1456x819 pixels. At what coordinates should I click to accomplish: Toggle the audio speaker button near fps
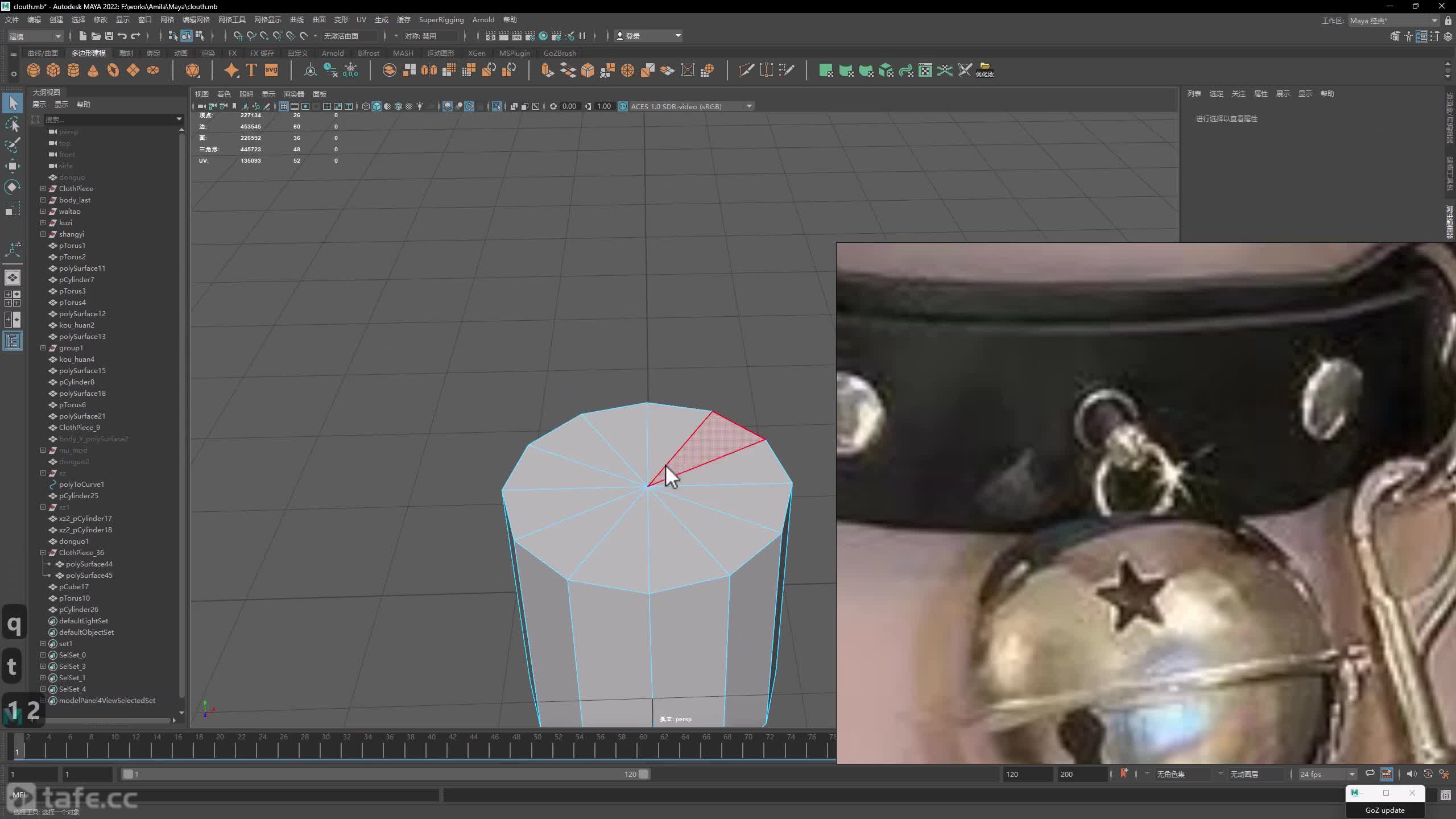(x=1411, y=774)
